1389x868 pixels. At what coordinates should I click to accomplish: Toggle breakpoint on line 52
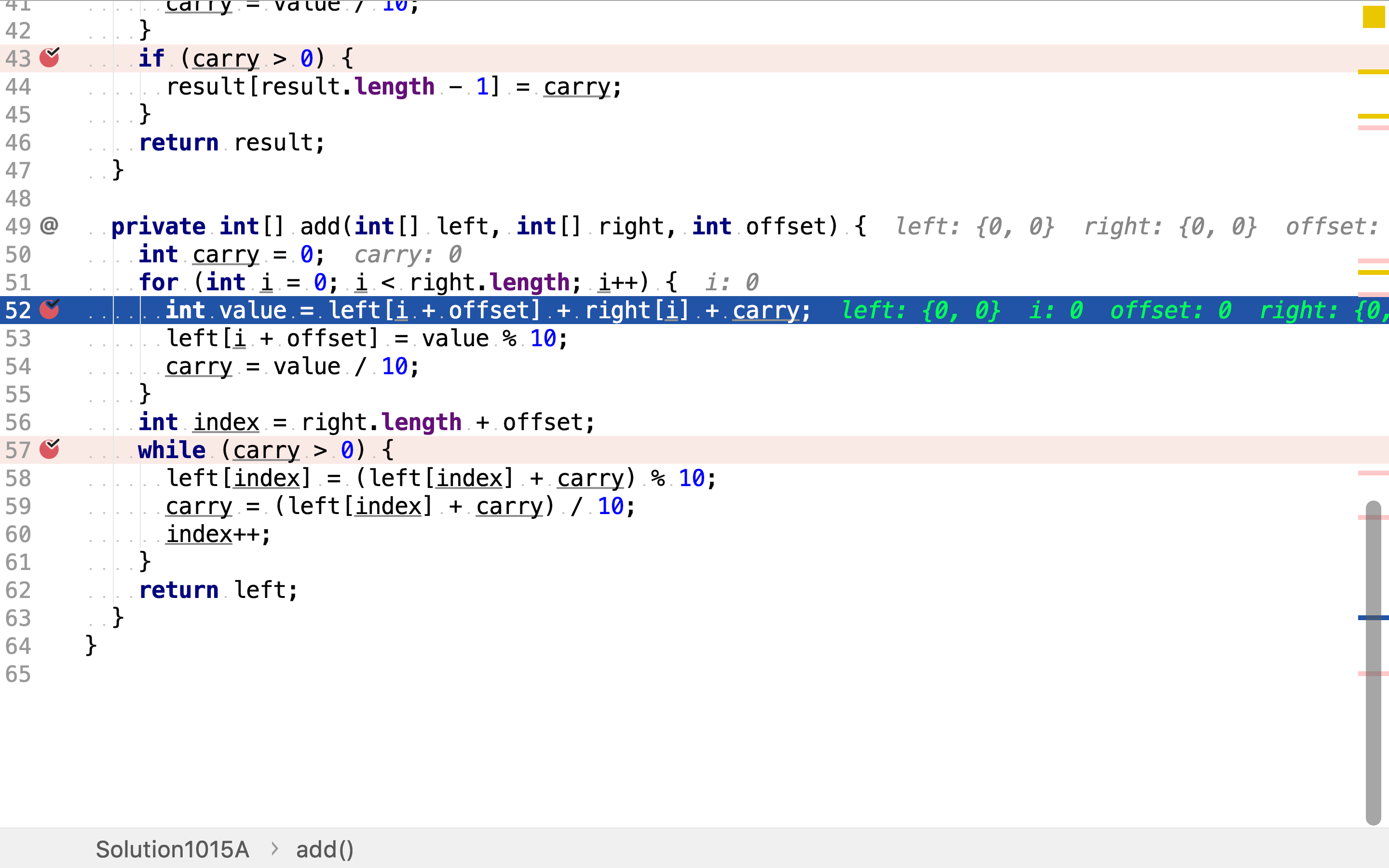point(49,310)
